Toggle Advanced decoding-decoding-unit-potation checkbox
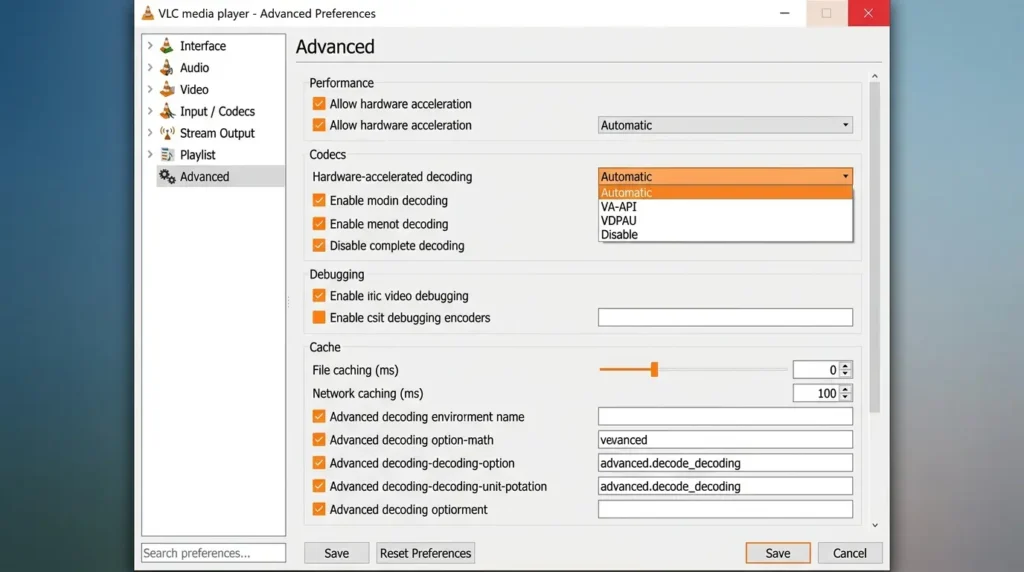 coord(319,486)
